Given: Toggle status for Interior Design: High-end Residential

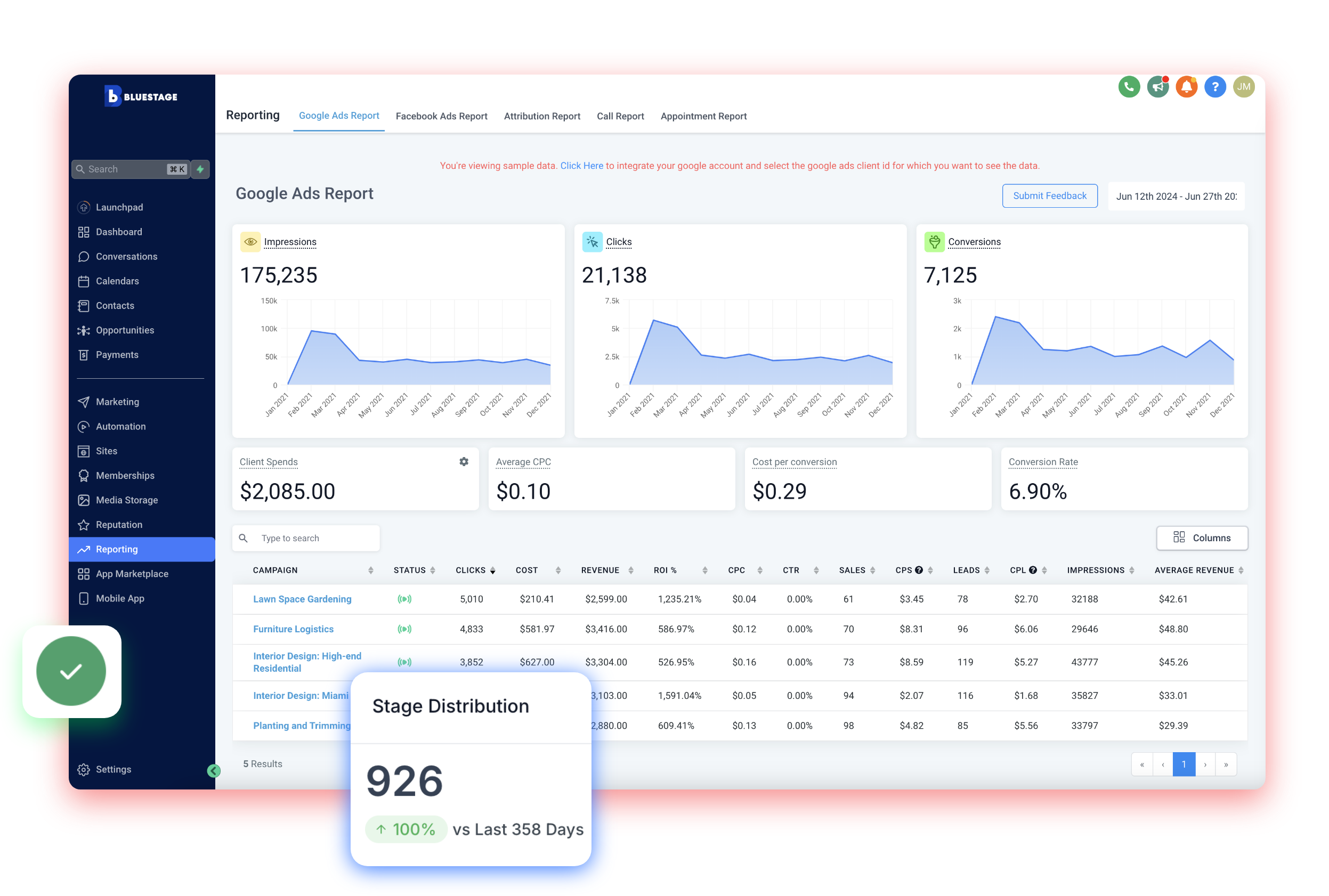Looking at the screenshot, I should point(404,662).
